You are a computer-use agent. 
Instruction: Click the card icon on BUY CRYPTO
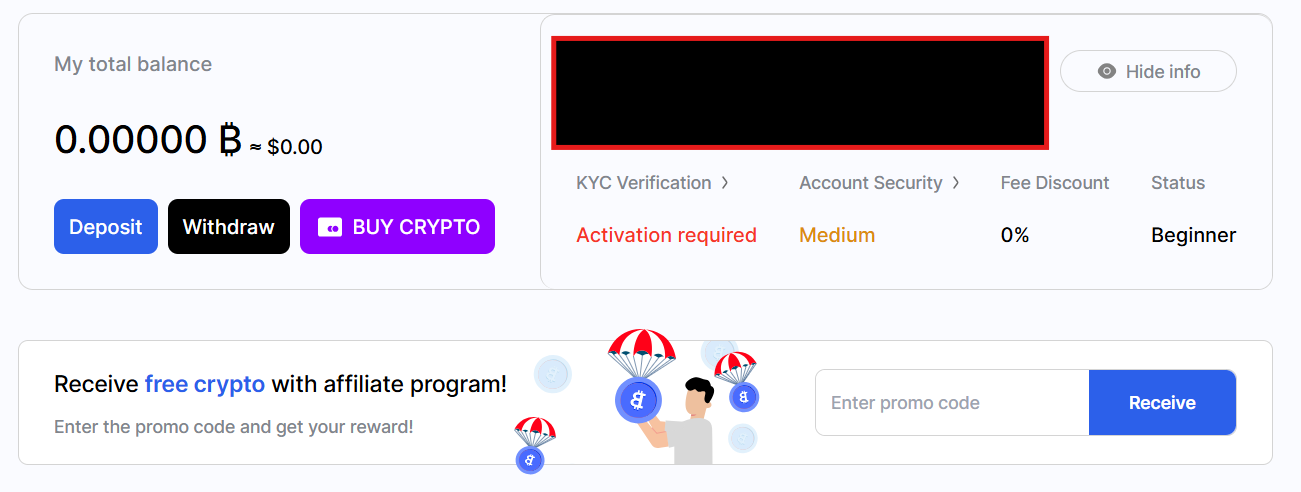click(x=329, y=227)
